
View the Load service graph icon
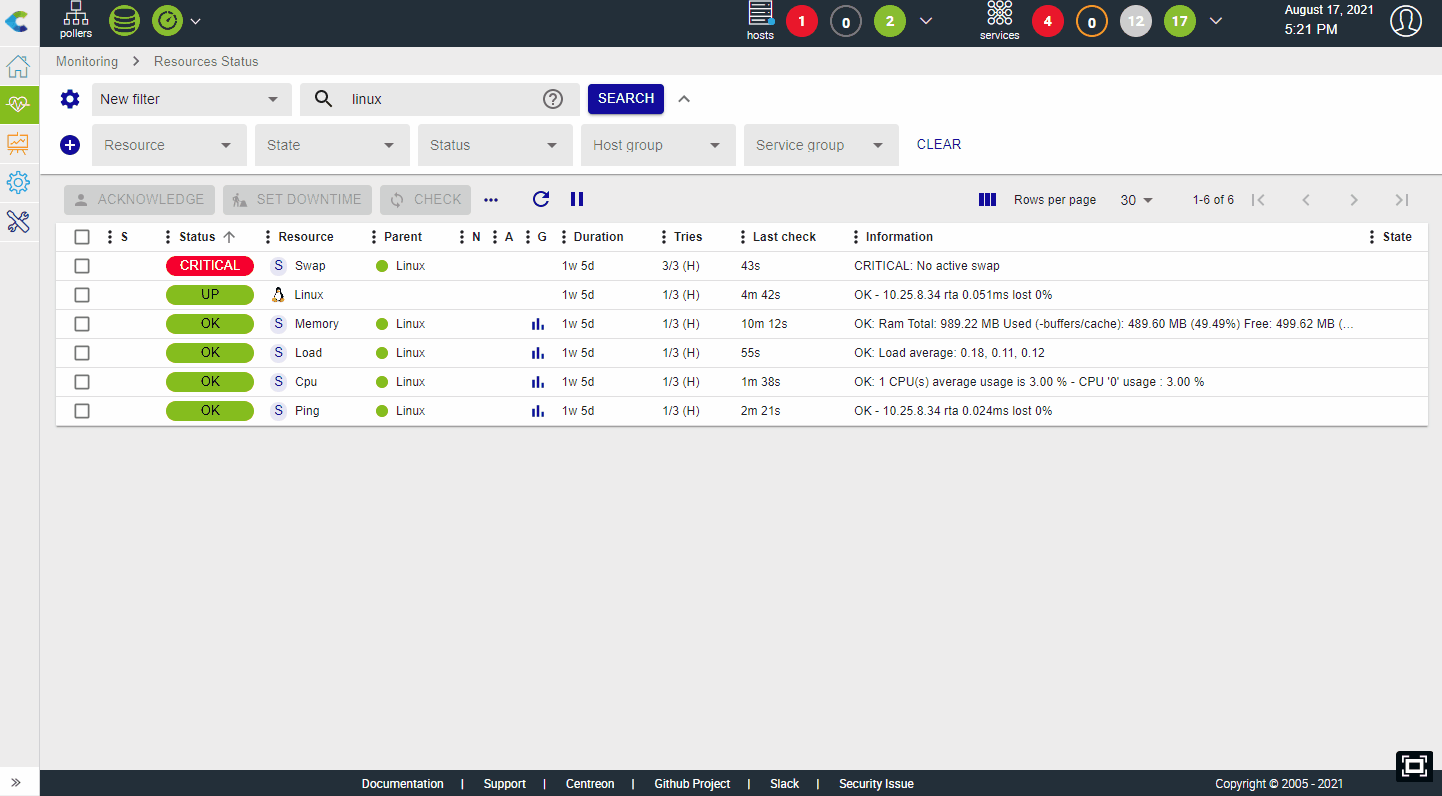(538, 353)
